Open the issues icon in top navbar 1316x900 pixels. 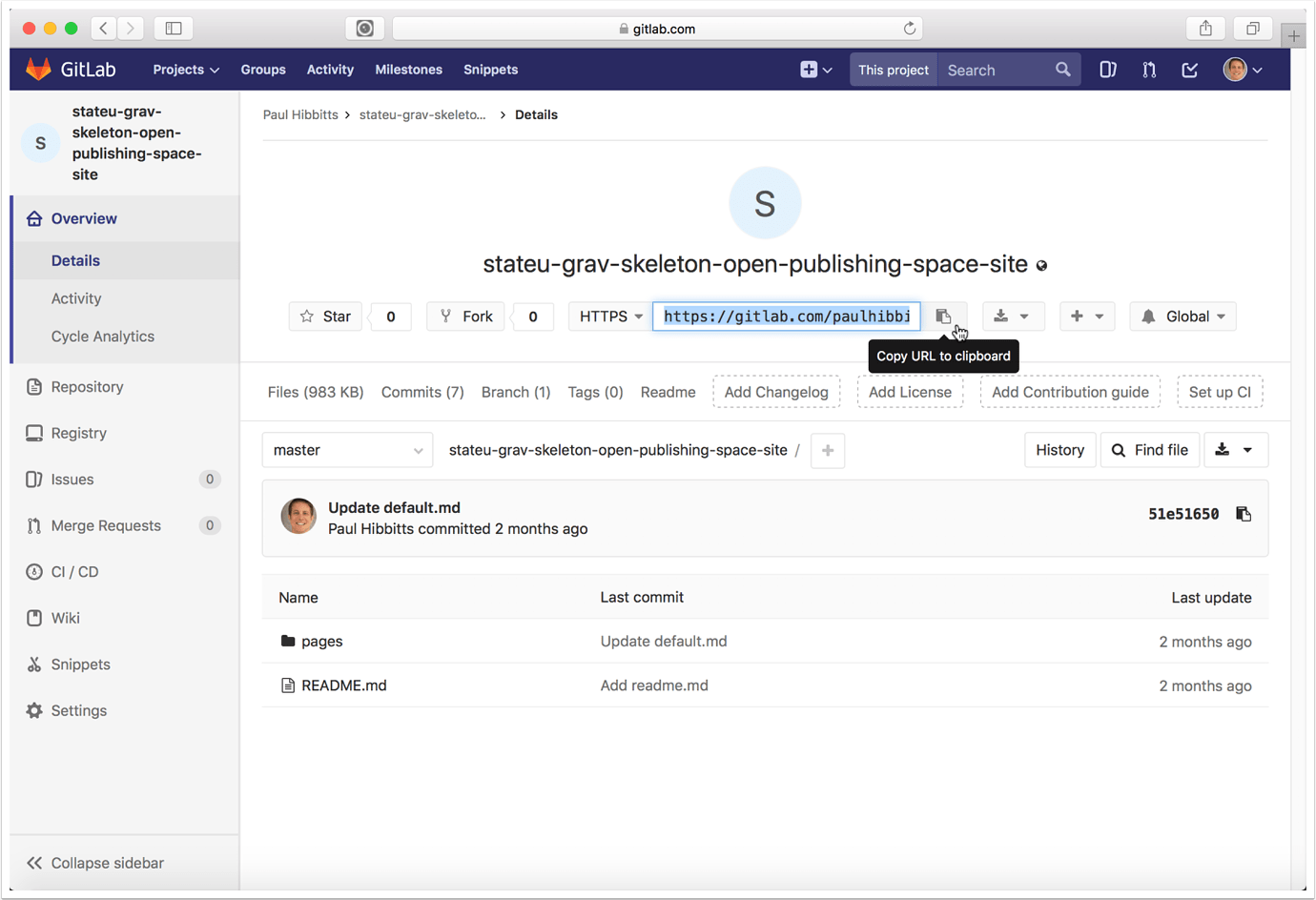[x=1108, y=70]
